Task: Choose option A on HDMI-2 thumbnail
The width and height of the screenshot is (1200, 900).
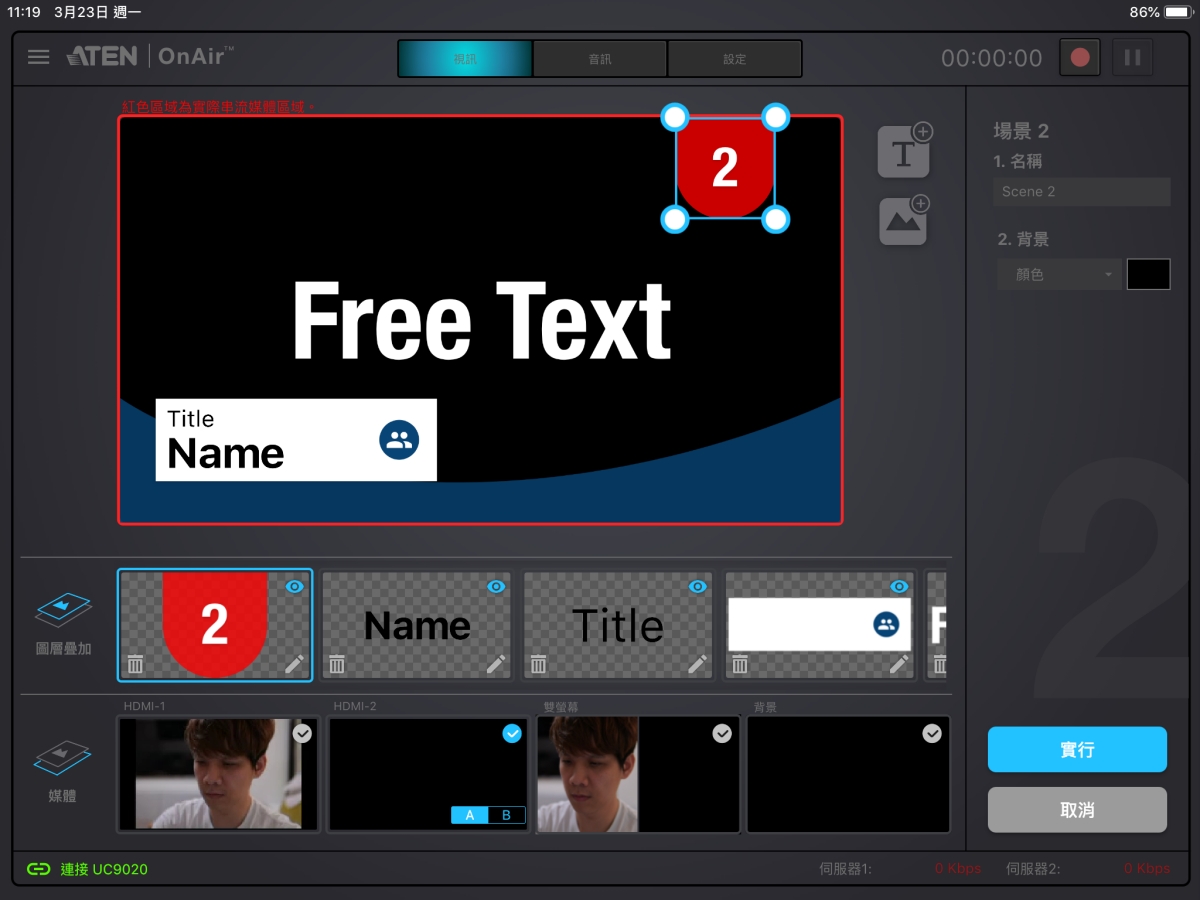Action: pos(470,815)
